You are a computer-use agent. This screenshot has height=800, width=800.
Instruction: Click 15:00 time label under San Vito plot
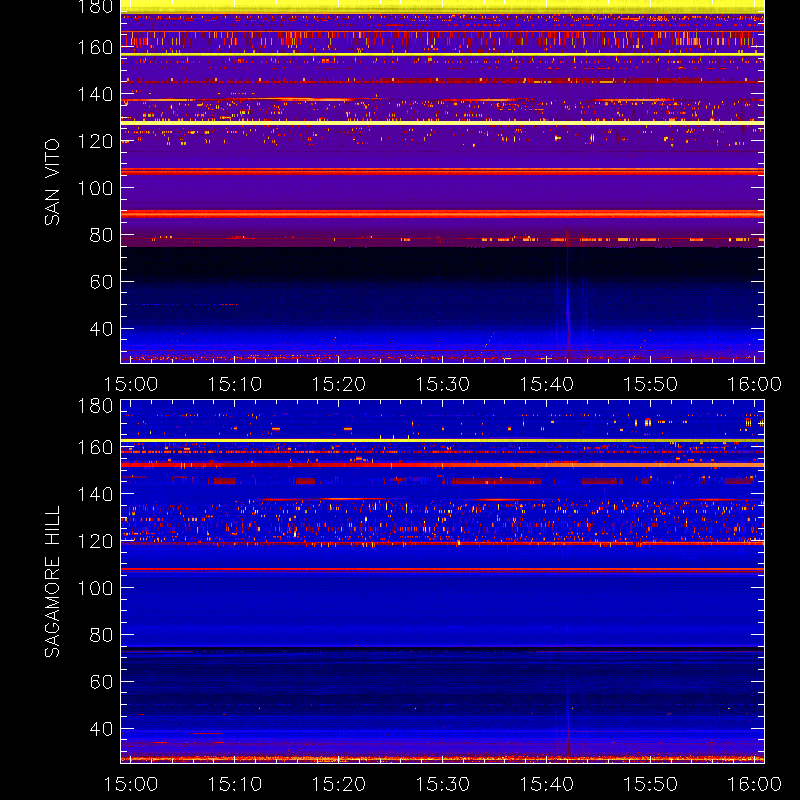pyautogui.click(x=131, y=384)
